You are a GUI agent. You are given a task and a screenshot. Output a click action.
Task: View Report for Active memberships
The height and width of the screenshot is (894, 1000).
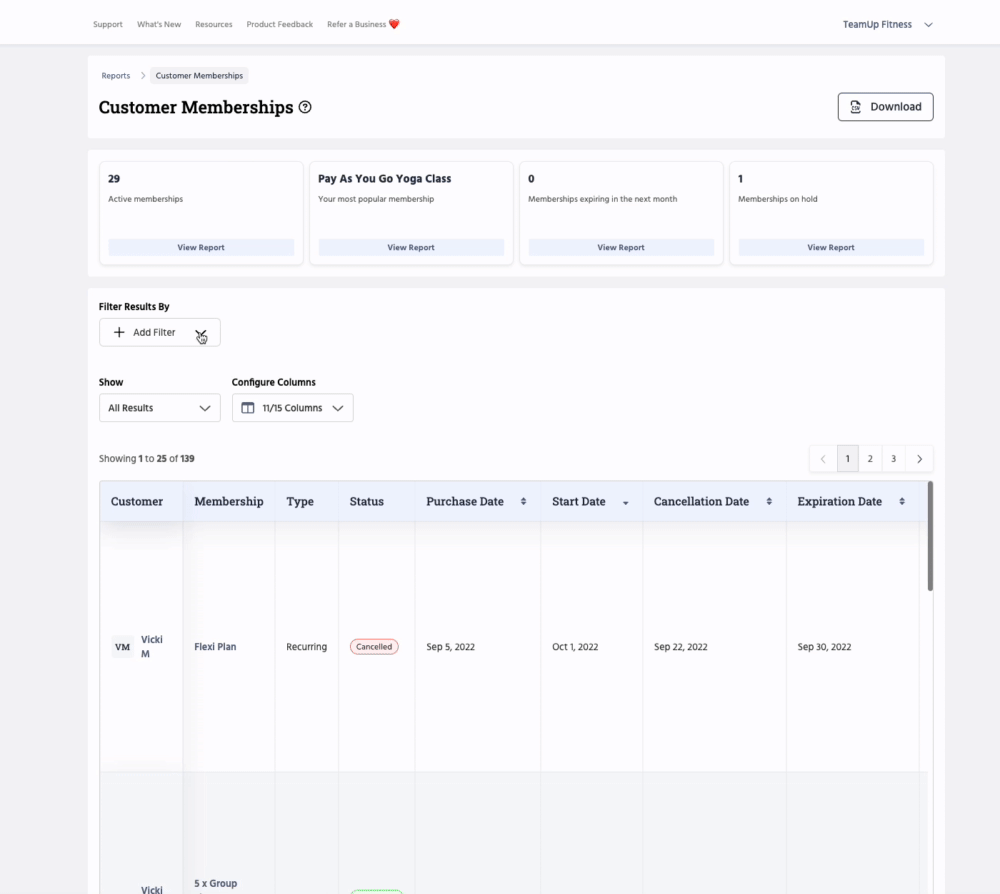click(201, 247)
